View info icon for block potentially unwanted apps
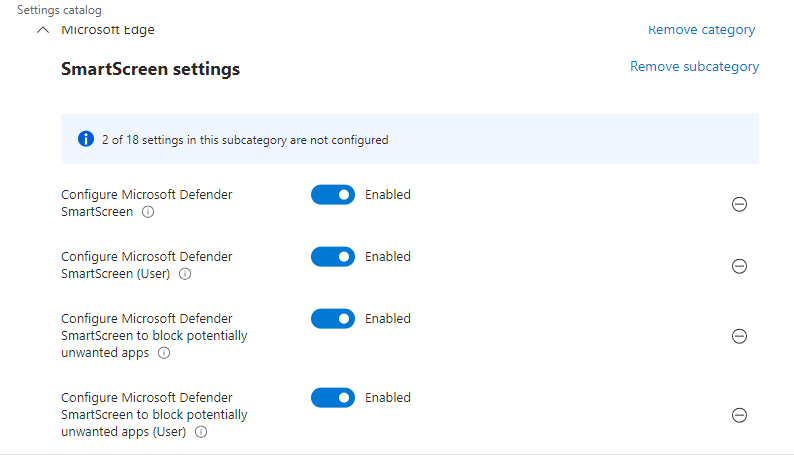794x467 pixels. 164,353
